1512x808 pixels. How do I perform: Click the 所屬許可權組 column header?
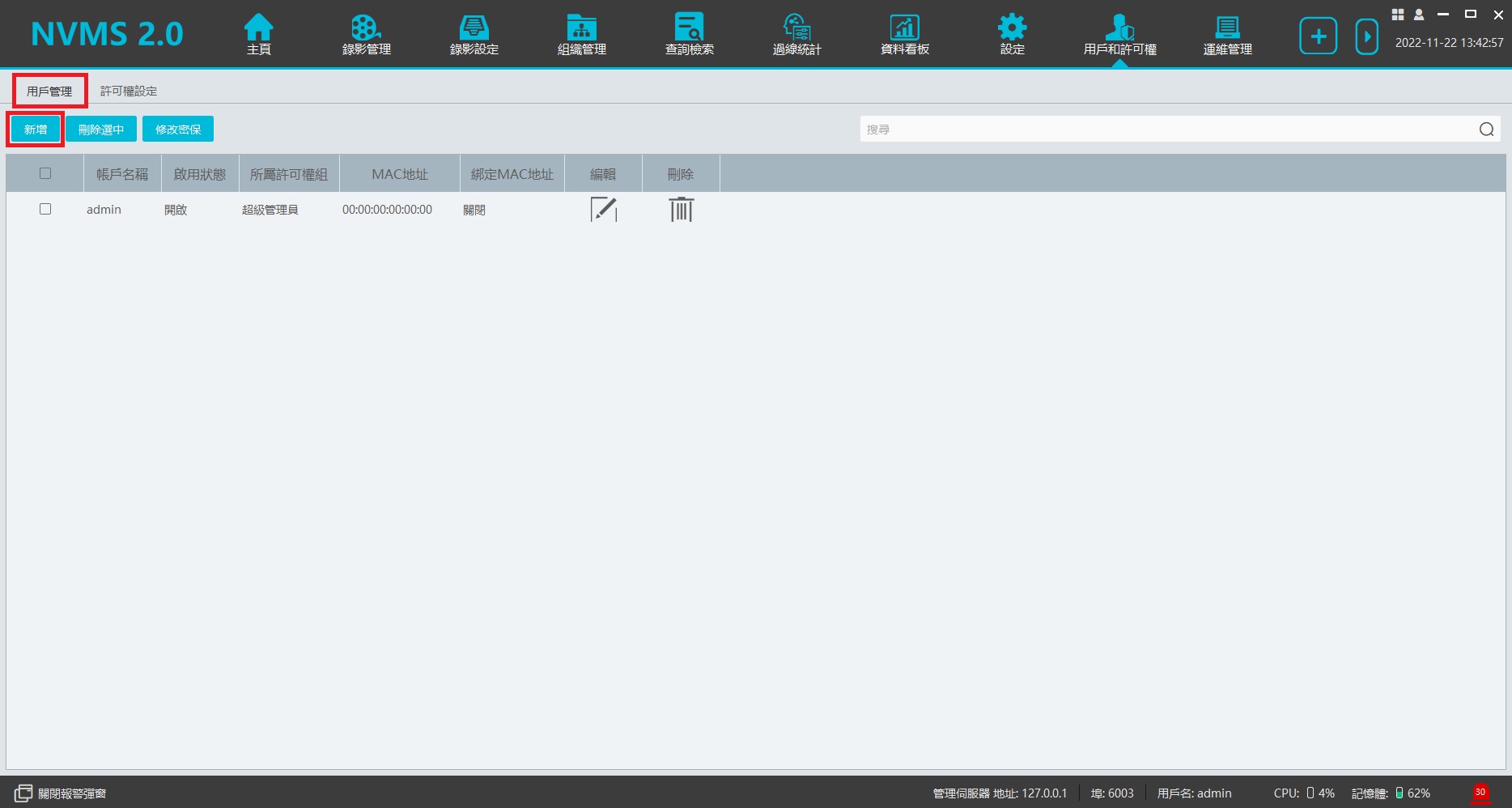point(289,174)
